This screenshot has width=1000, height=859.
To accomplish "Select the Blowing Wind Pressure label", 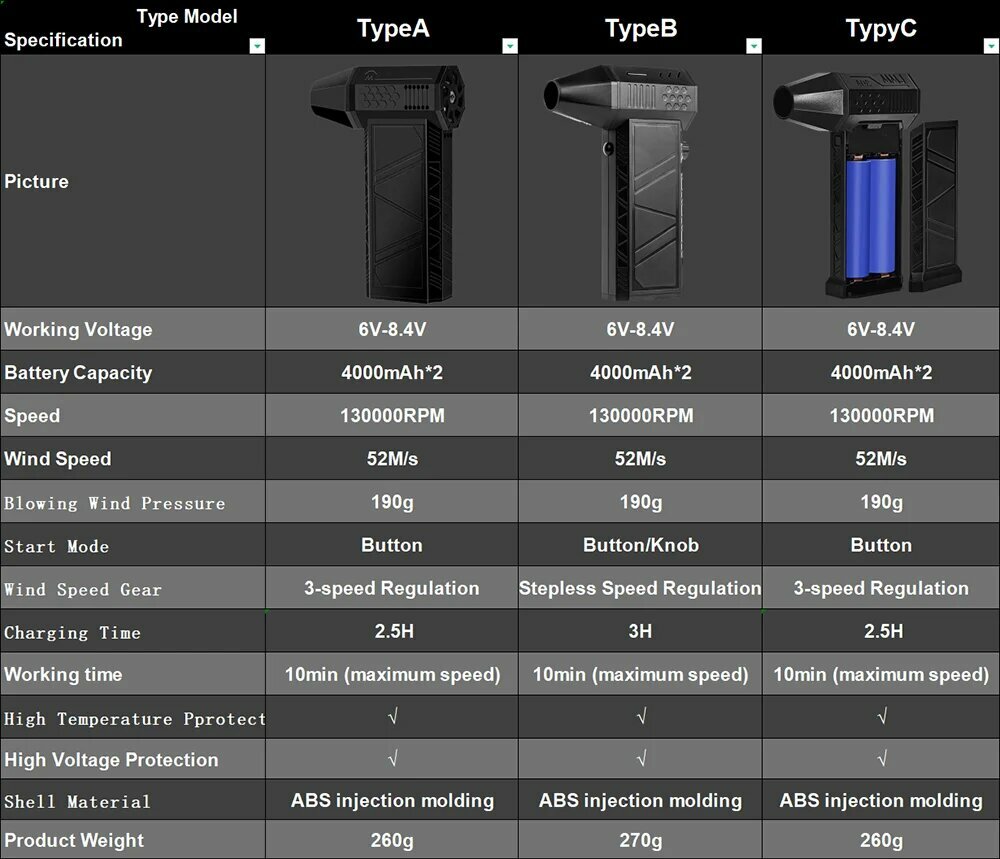I will point(115,503).
